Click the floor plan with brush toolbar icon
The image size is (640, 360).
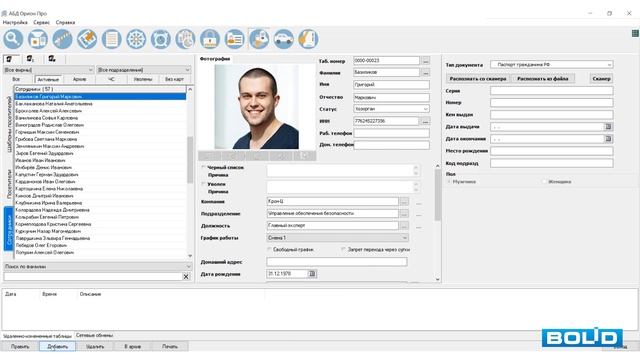click(87, 39)
